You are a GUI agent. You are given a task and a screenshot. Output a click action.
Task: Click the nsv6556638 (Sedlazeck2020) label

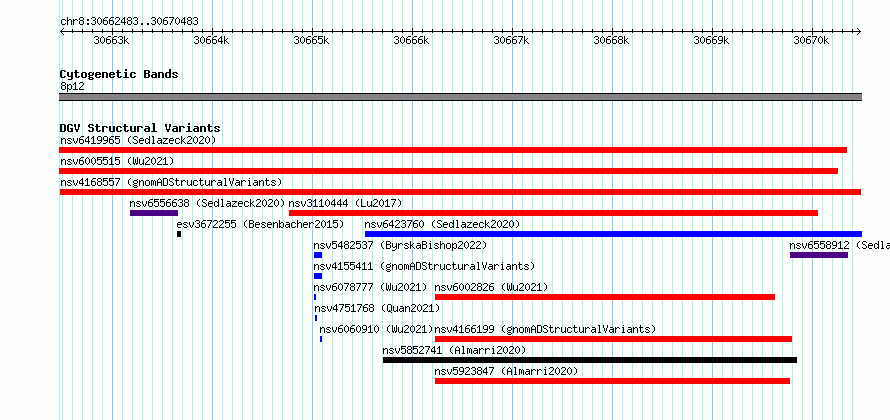pyautogui.click(x=207, y=203)
